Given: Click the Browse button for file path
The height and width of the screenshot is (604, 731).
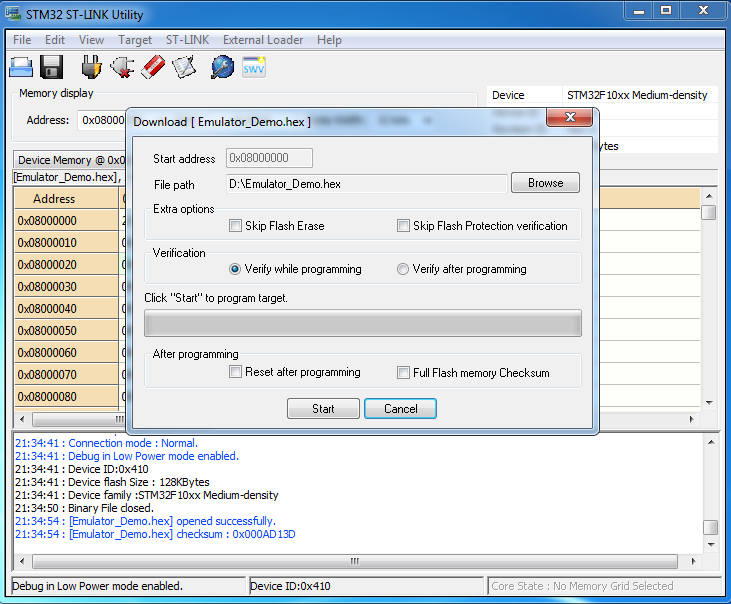Looking at the screenshot, I should (545, 183).
